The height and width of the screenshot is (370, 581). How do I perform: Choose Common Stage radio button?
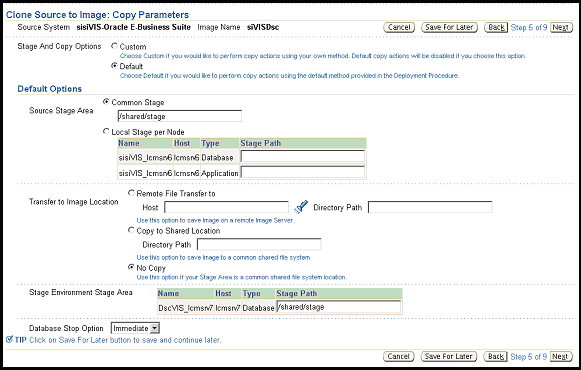pos(106,101)
